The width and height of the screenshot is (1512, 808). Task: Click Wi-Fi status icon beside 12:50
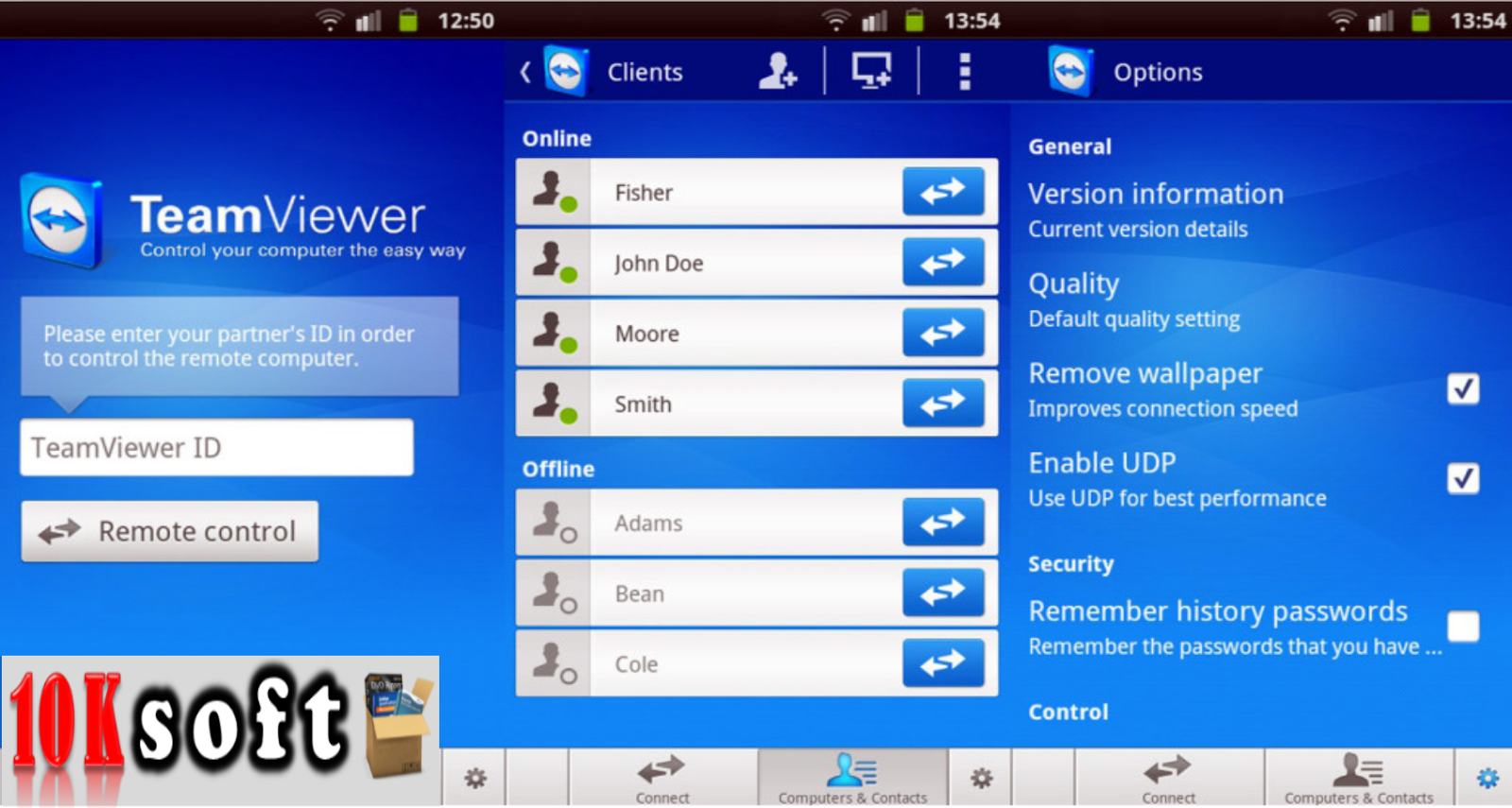[x=329, y=20]
